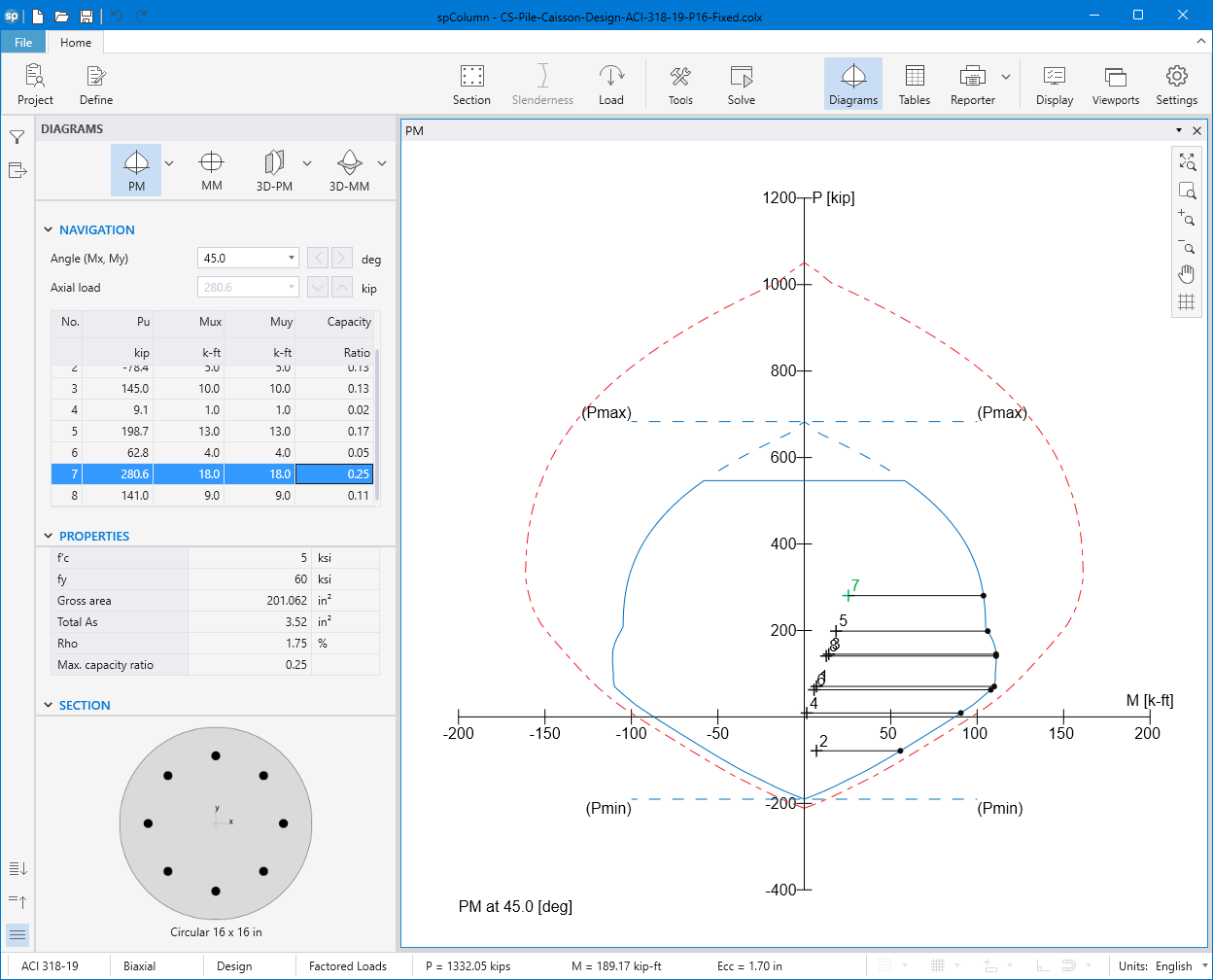The width and height of the screenshot is (1213, 980).
Task: Select the 3D-PM diagram type
Action: pyautogui.click(x=274, y=170)
